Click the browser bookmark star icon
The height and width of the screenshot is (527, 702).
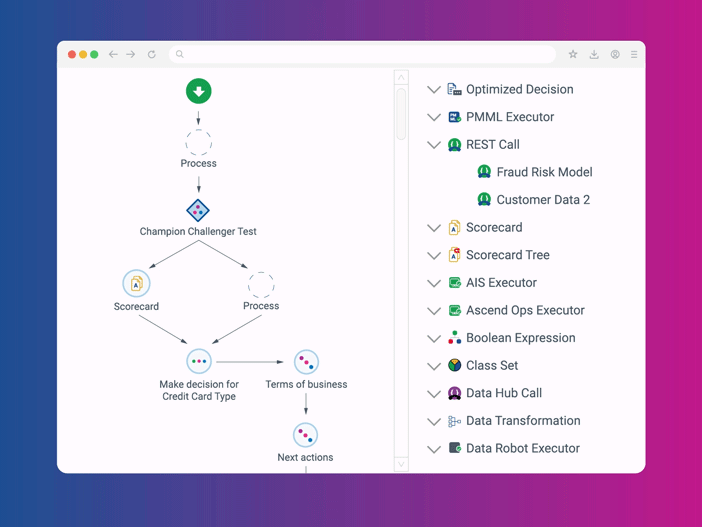pyautogui.click(x=573, y=55)
